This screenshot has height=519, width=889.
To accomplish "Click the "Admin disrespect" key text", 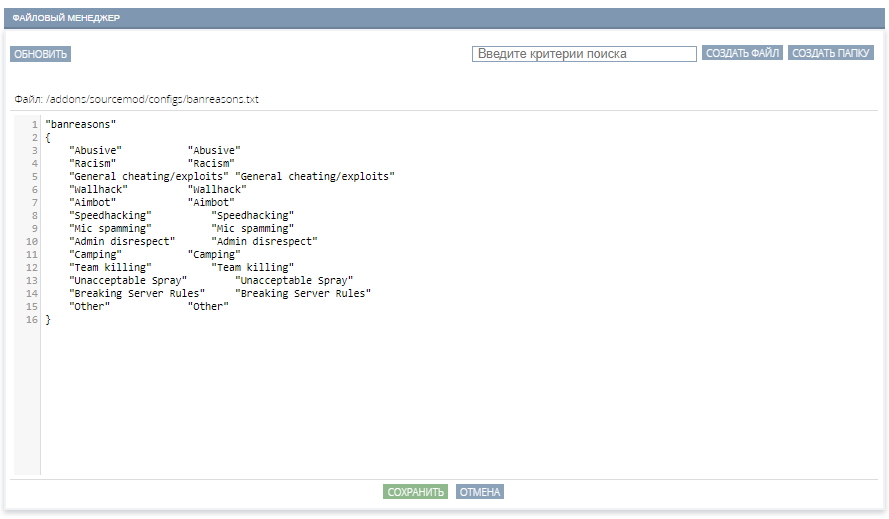I will pyautogui.click(x=122, y=242).
